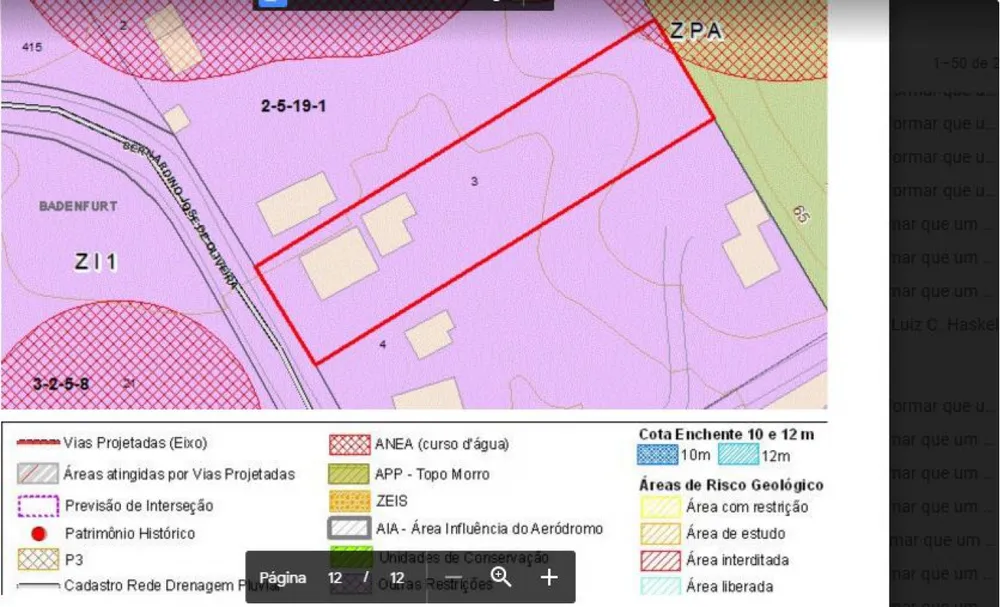Click the Áreas atingidas por Vias Projetadas swatch

[x=38, y=474]
